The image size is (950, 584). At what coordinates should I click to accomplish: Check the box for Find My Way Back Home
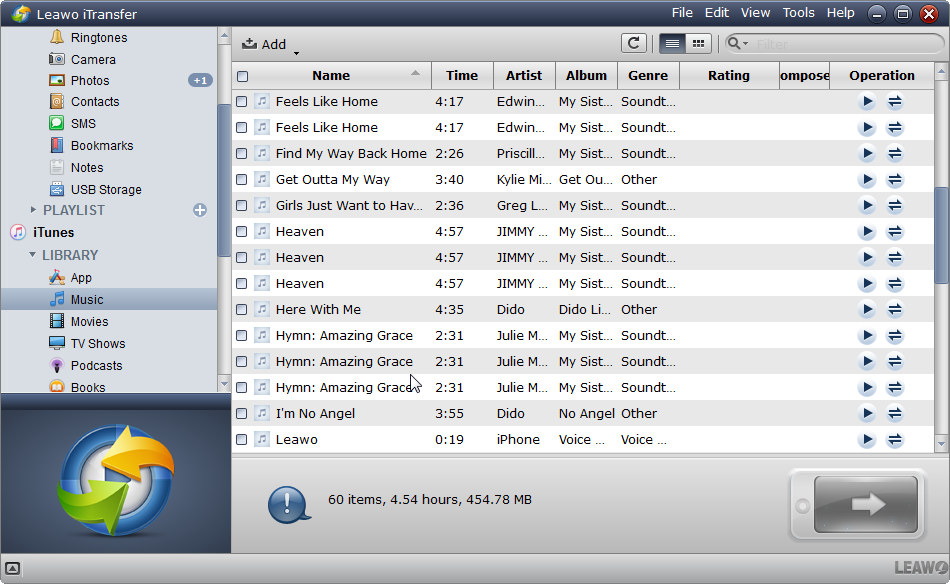tap(242, 154)
